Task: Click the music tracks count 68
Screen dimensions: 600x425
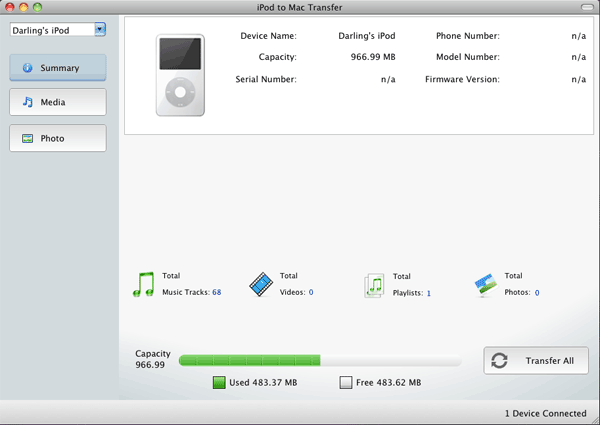Action: (217, 292)
